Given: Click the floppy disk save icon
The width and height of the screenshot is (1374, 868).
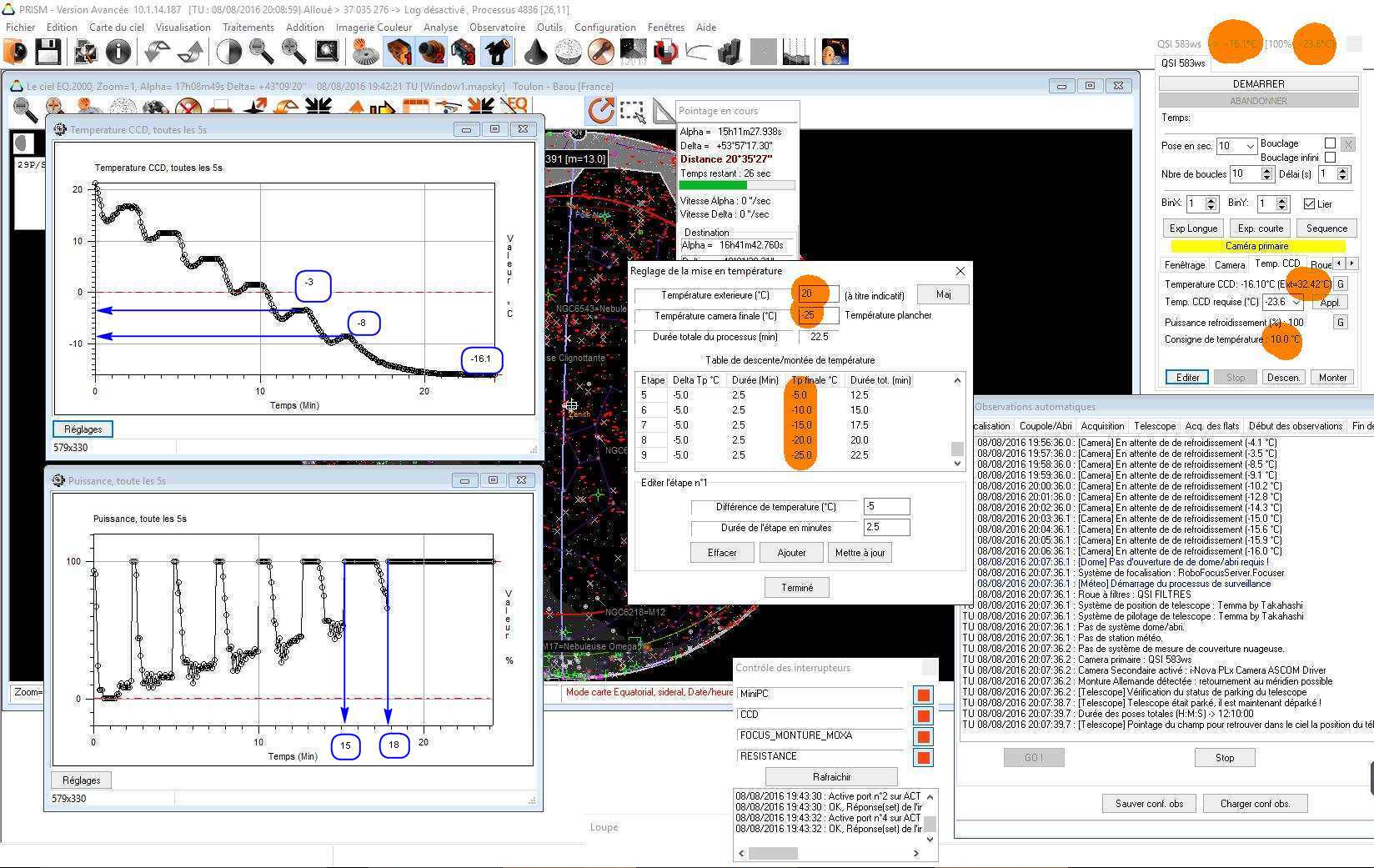Looking at the screenshot, I should point(48,52).
